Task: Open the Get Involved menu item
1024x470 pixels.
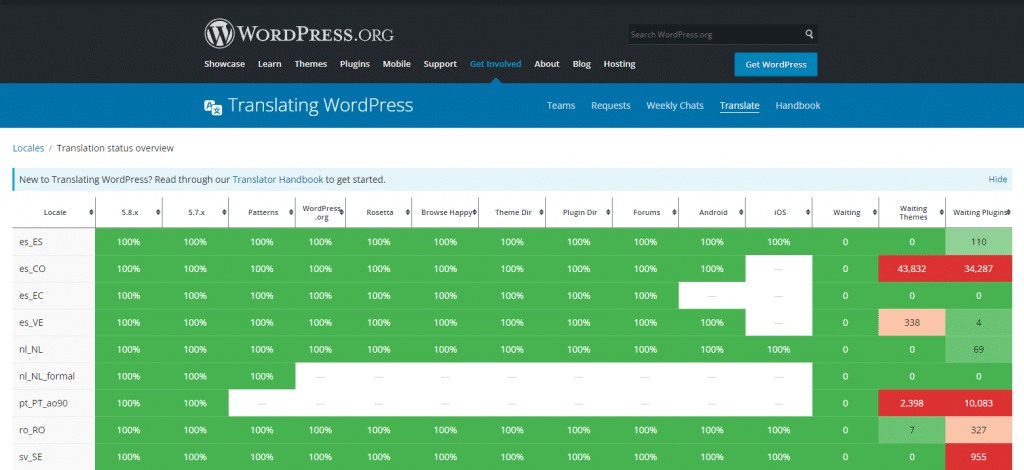Action: coord(496,64)
